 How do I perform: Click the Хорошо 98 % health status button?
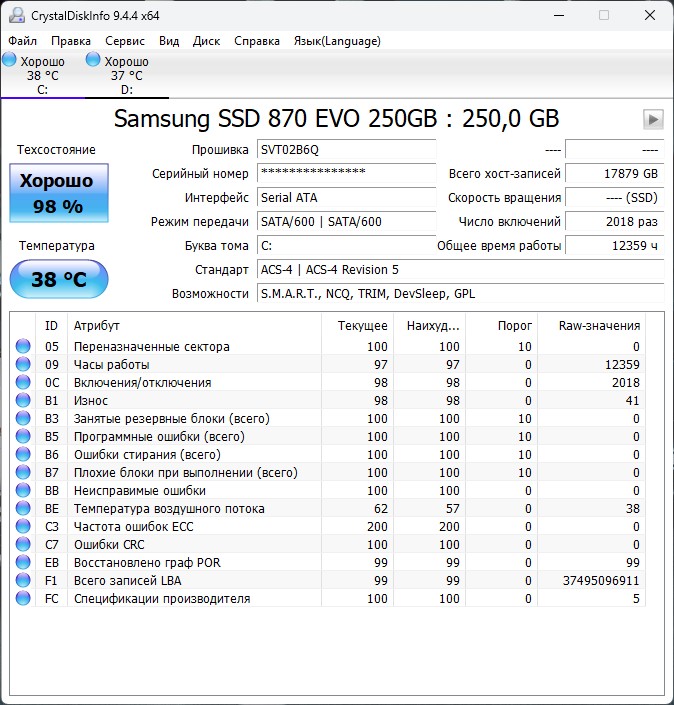(59, 193)
